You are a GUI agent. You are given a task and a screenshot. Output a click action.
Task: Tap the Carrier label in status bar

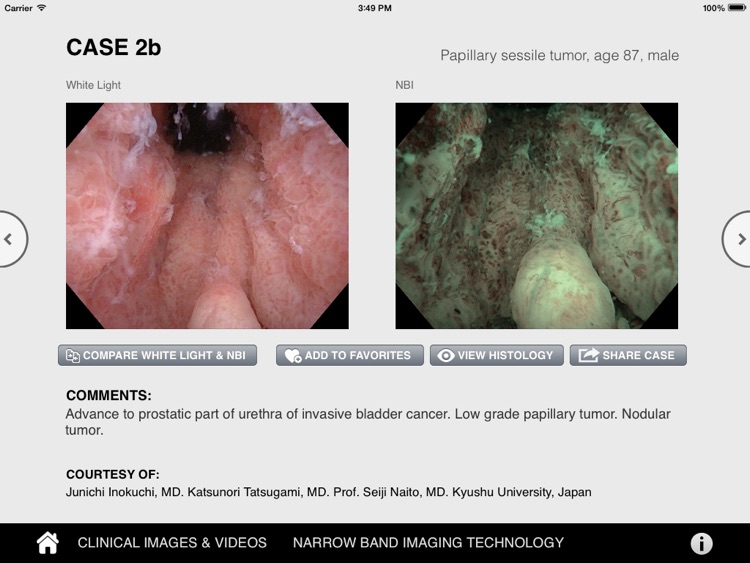pos(18,8)
